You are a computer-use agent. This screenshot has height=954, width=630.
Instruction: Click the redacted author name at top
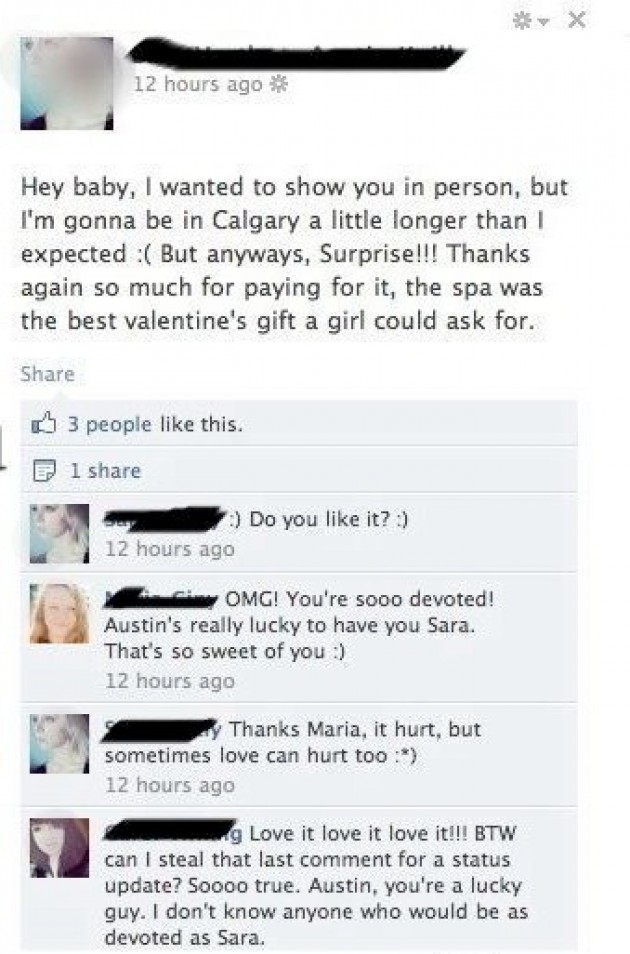click(x=296, y=56)
